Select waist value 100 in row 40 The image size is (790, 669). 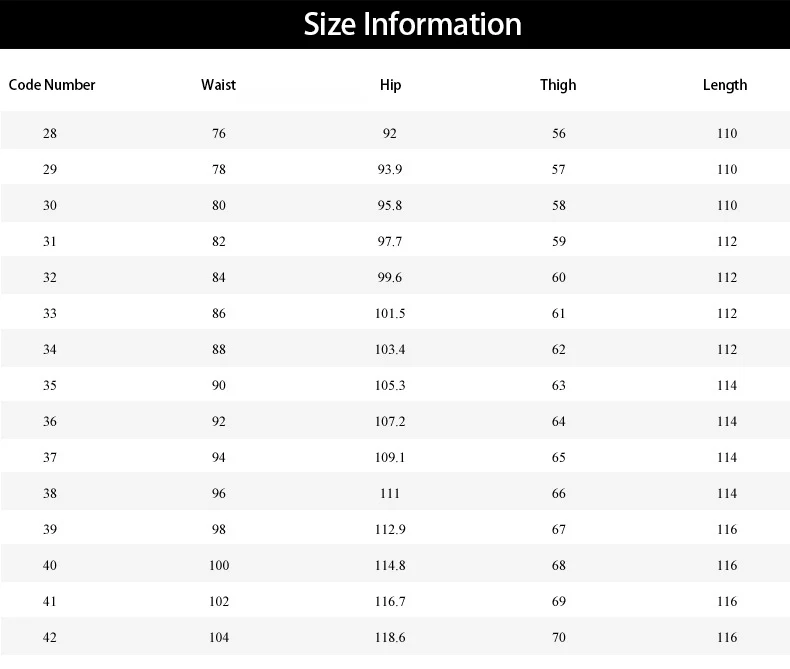(219, 566)
